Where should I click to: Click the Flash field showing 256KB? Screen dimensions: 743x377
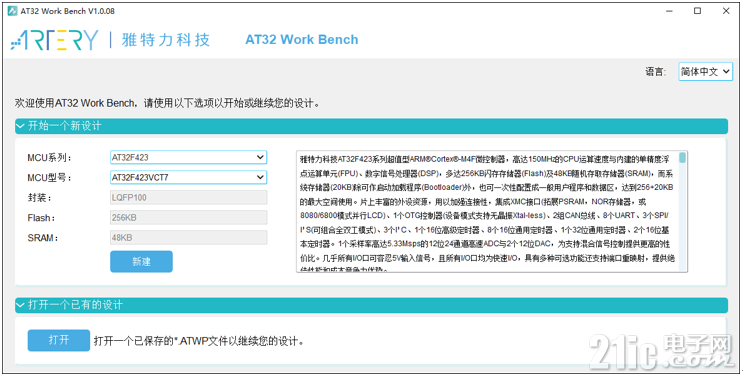coord(189,217)
